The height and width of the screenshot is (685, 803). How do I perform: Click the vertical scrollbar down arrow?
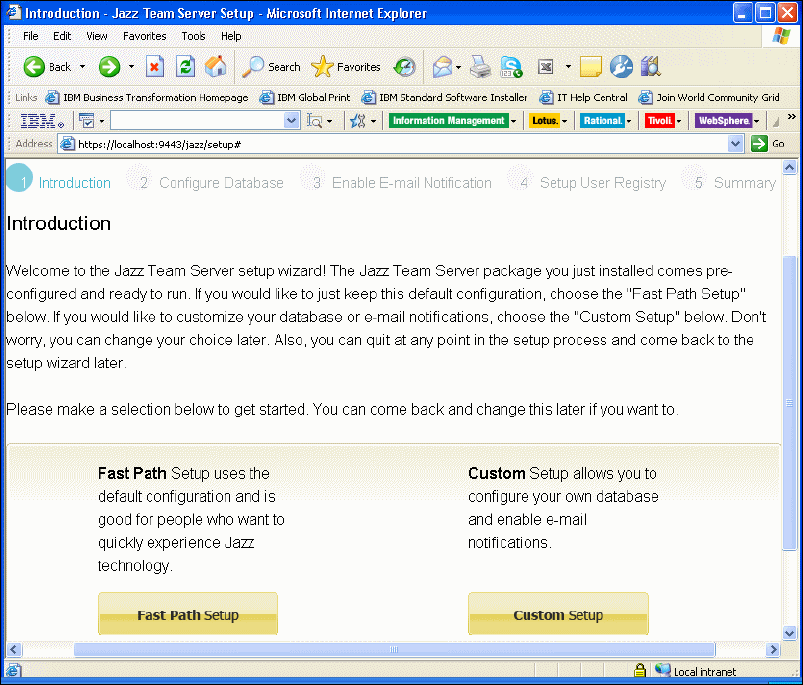[789, 633]
